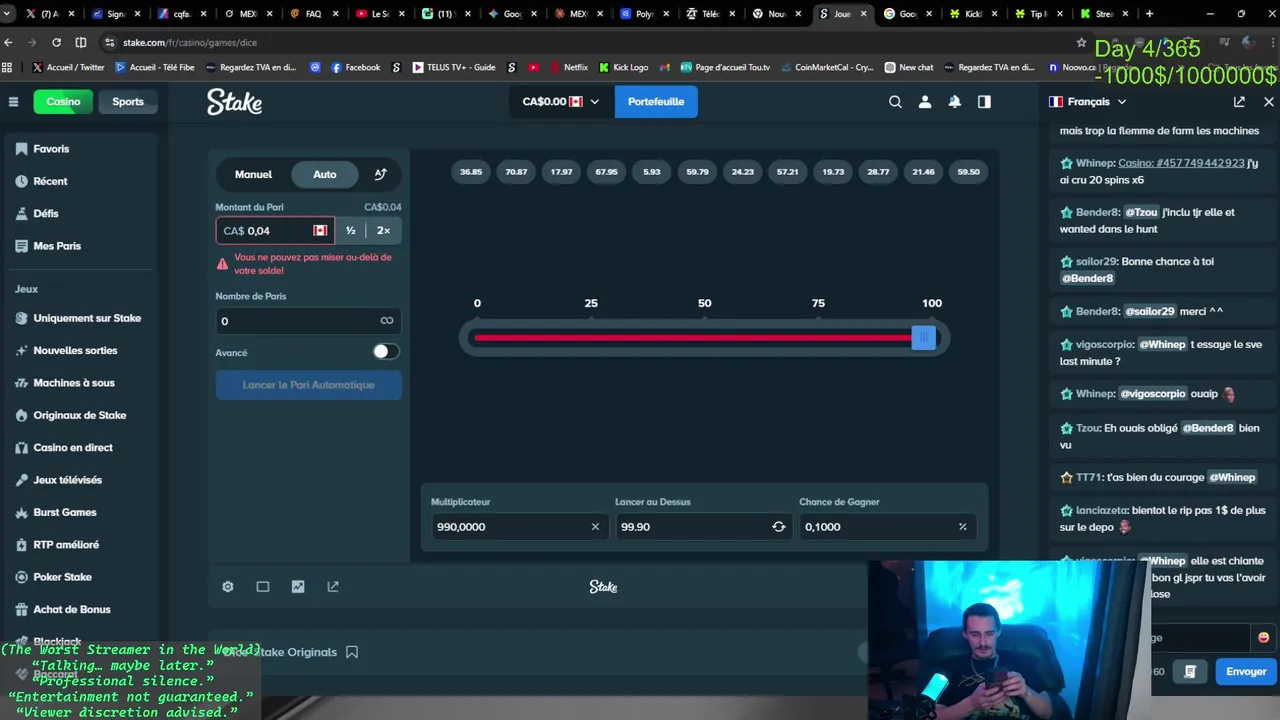Open the CA$0.00 balance dropdown
Viewport: 1280px width, 720px height.
pos(560,102)
